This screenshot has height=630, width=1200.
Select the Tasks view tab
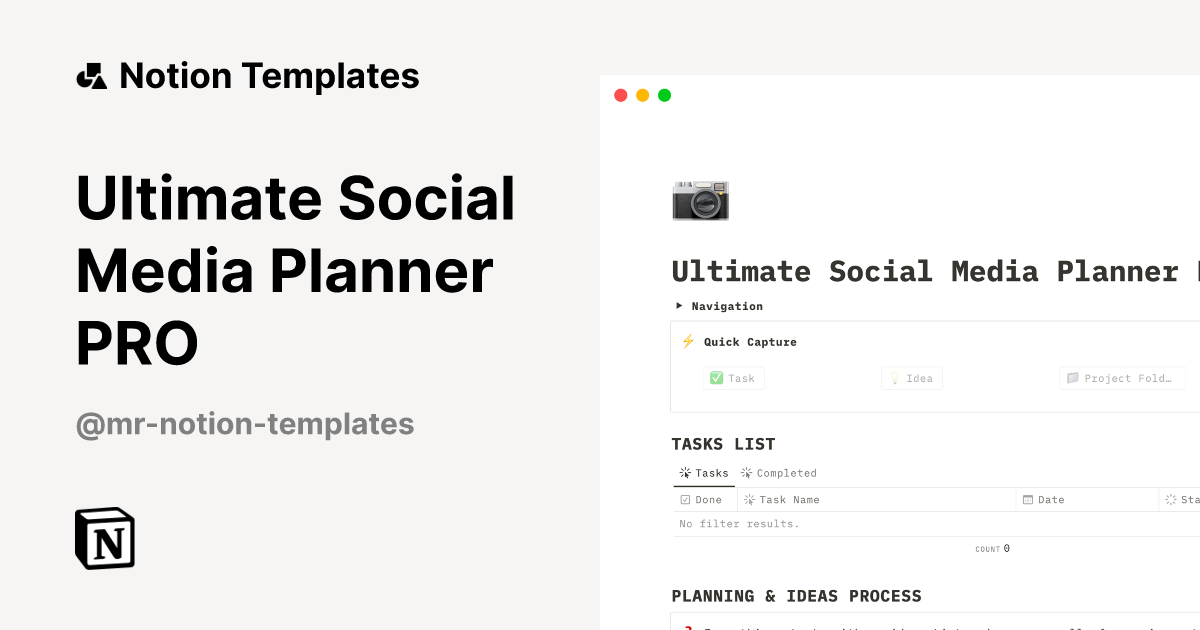pyautogui.click(x=704, y=473)
